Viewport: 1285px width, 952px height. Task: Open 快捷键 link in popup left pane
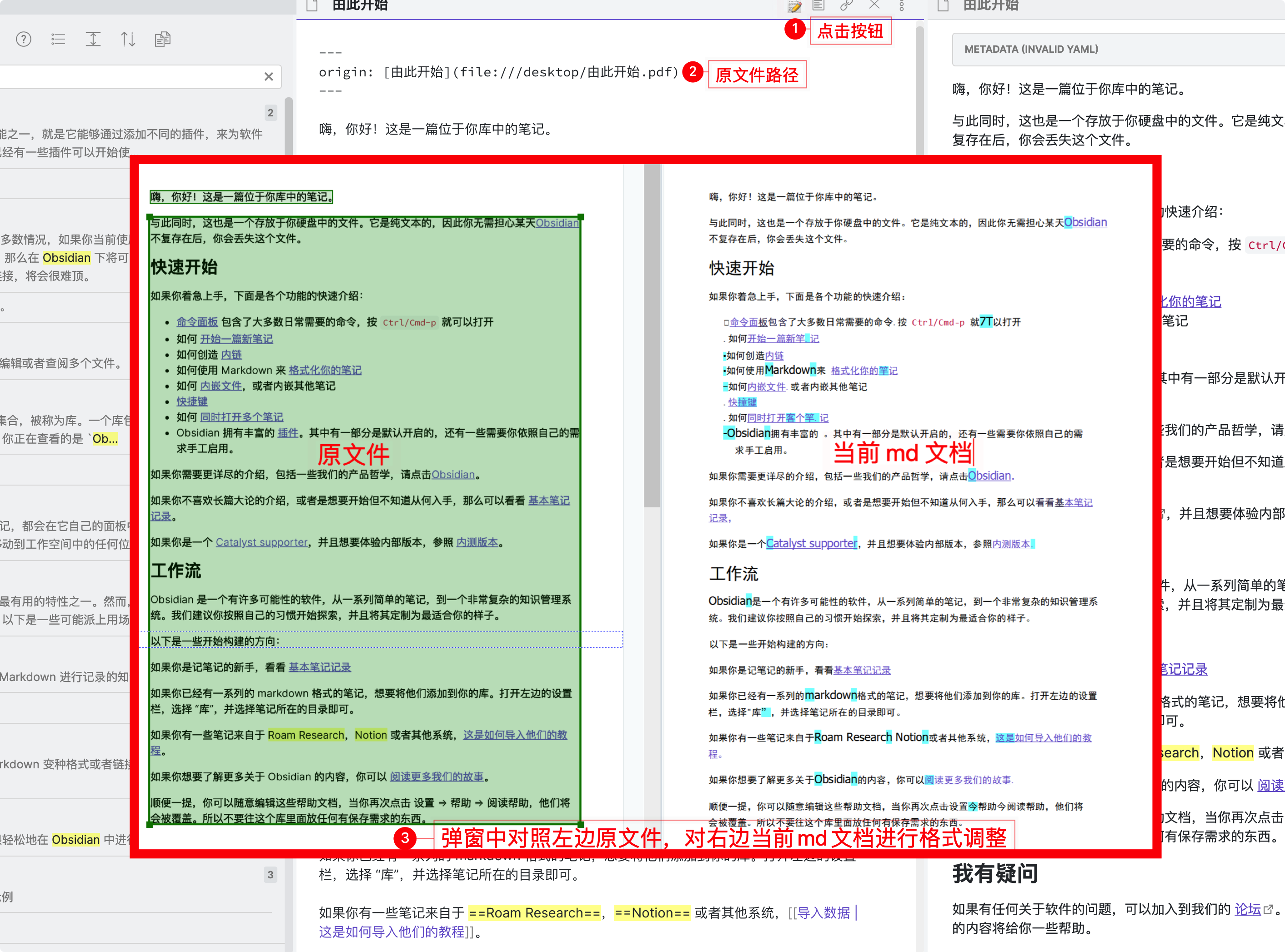click(192, 401)
